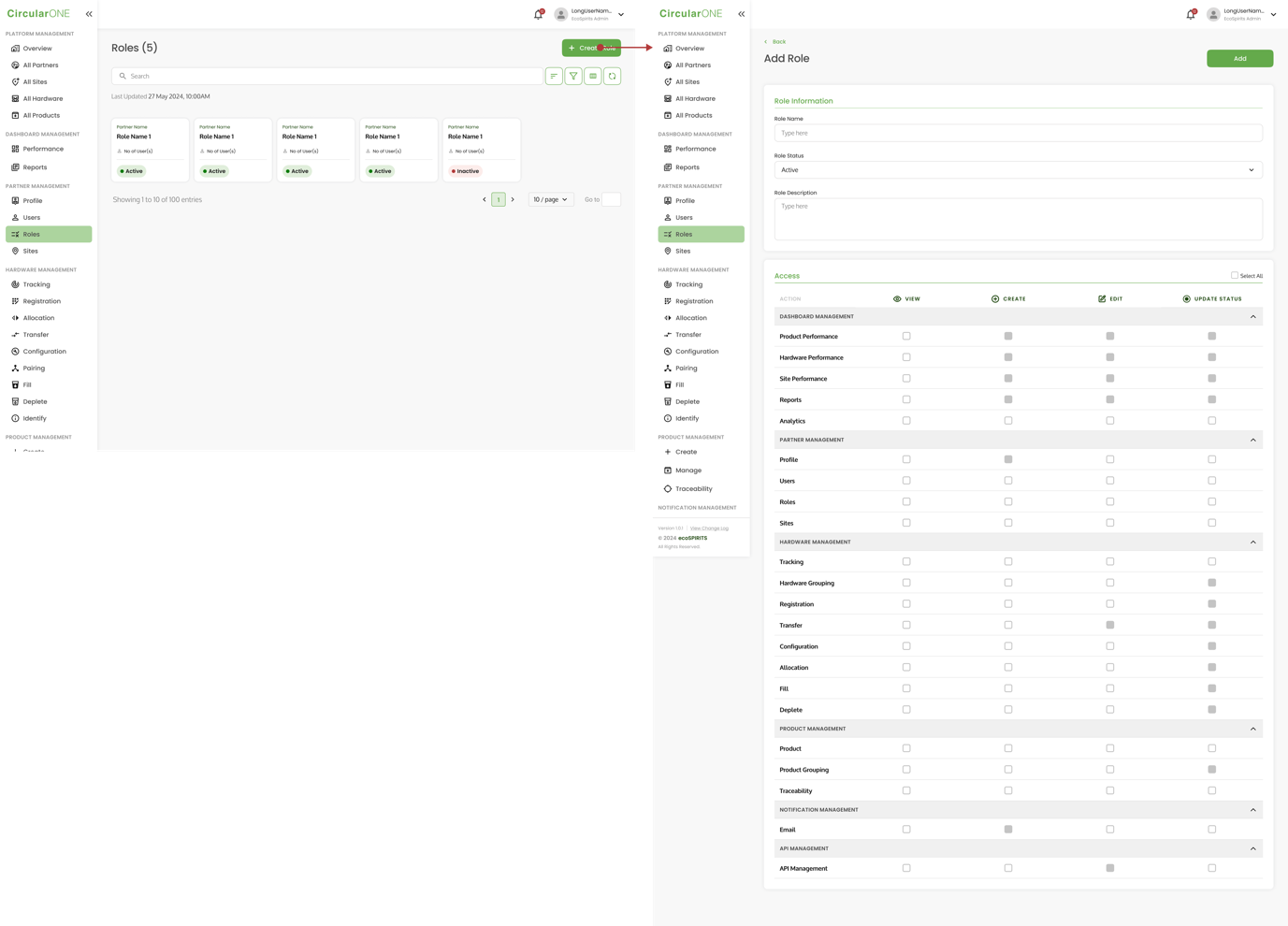The height and width of the screenshot is (926, 1288).
Task: Collapse the Hardware Management access section
Action: click(x=1253, y=543)
